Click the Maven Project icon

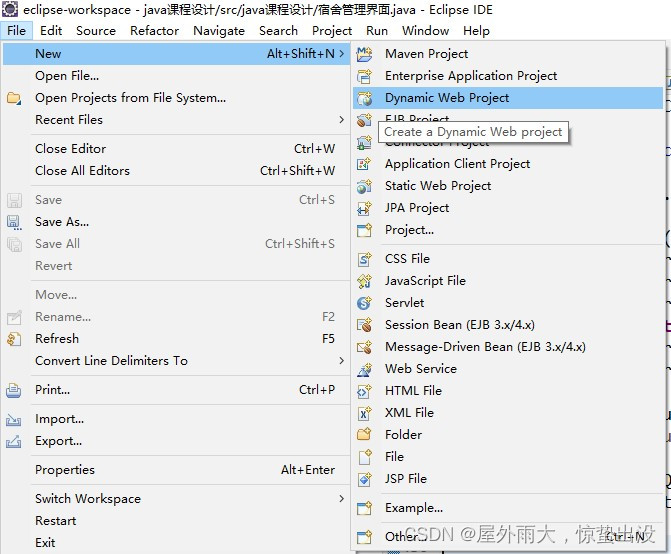click(x=364, y=54)
